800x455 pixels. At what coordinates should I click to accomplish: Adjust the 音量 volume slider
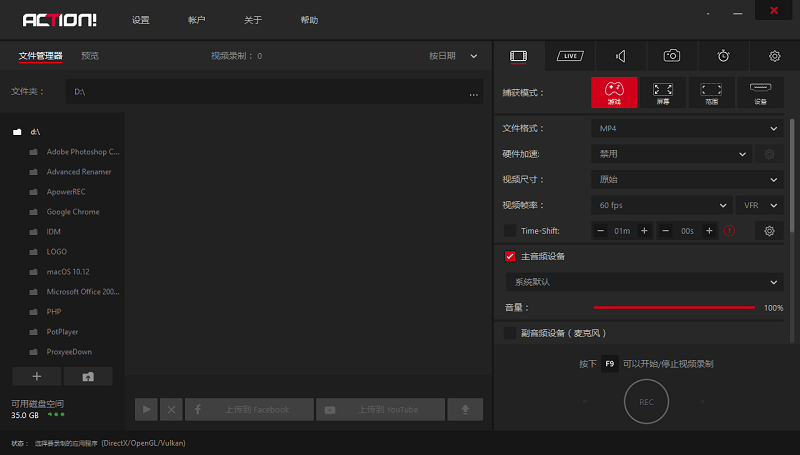[x=674, y=308]
